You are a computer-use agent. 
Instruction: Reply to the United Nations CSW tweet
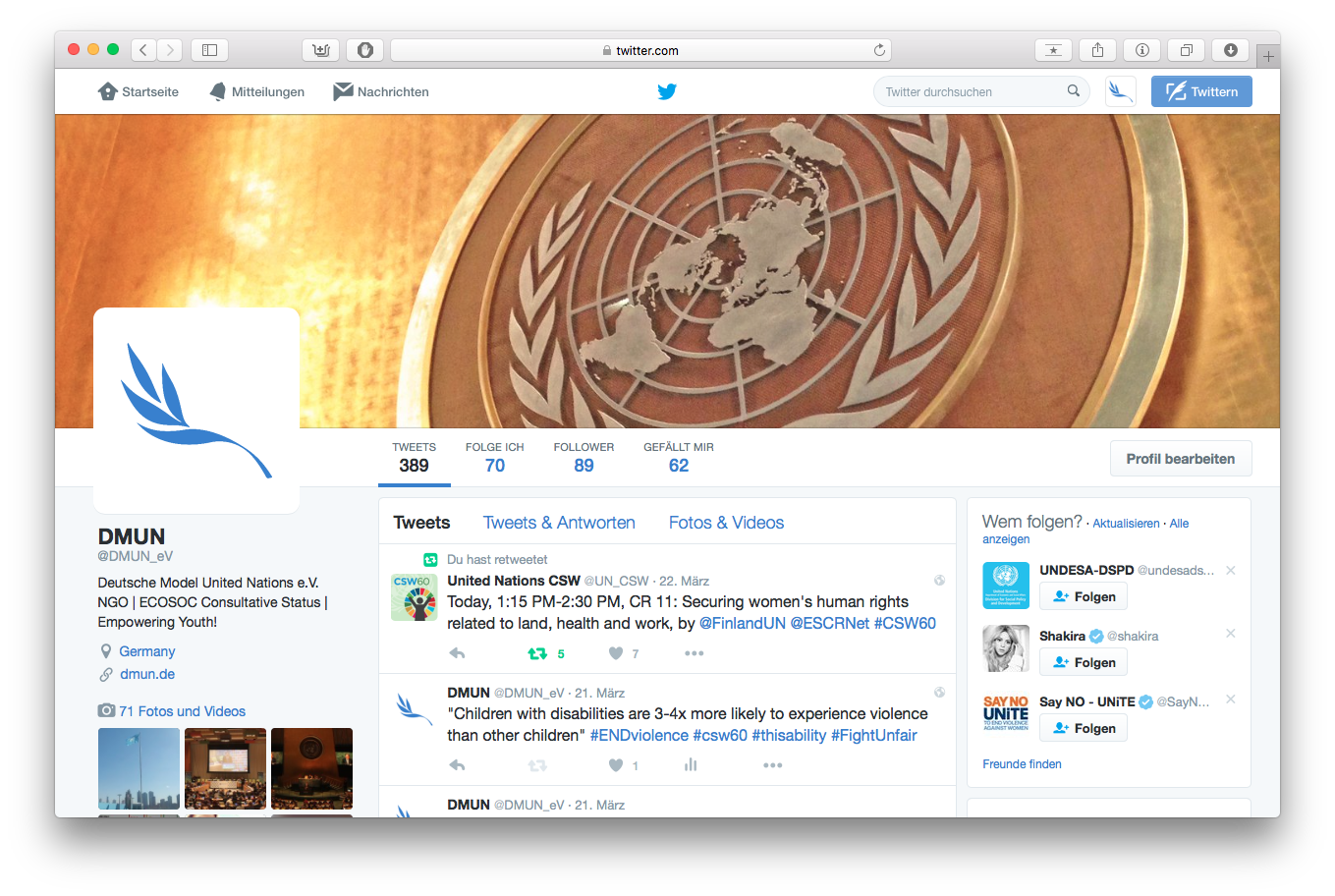(457, 653)
